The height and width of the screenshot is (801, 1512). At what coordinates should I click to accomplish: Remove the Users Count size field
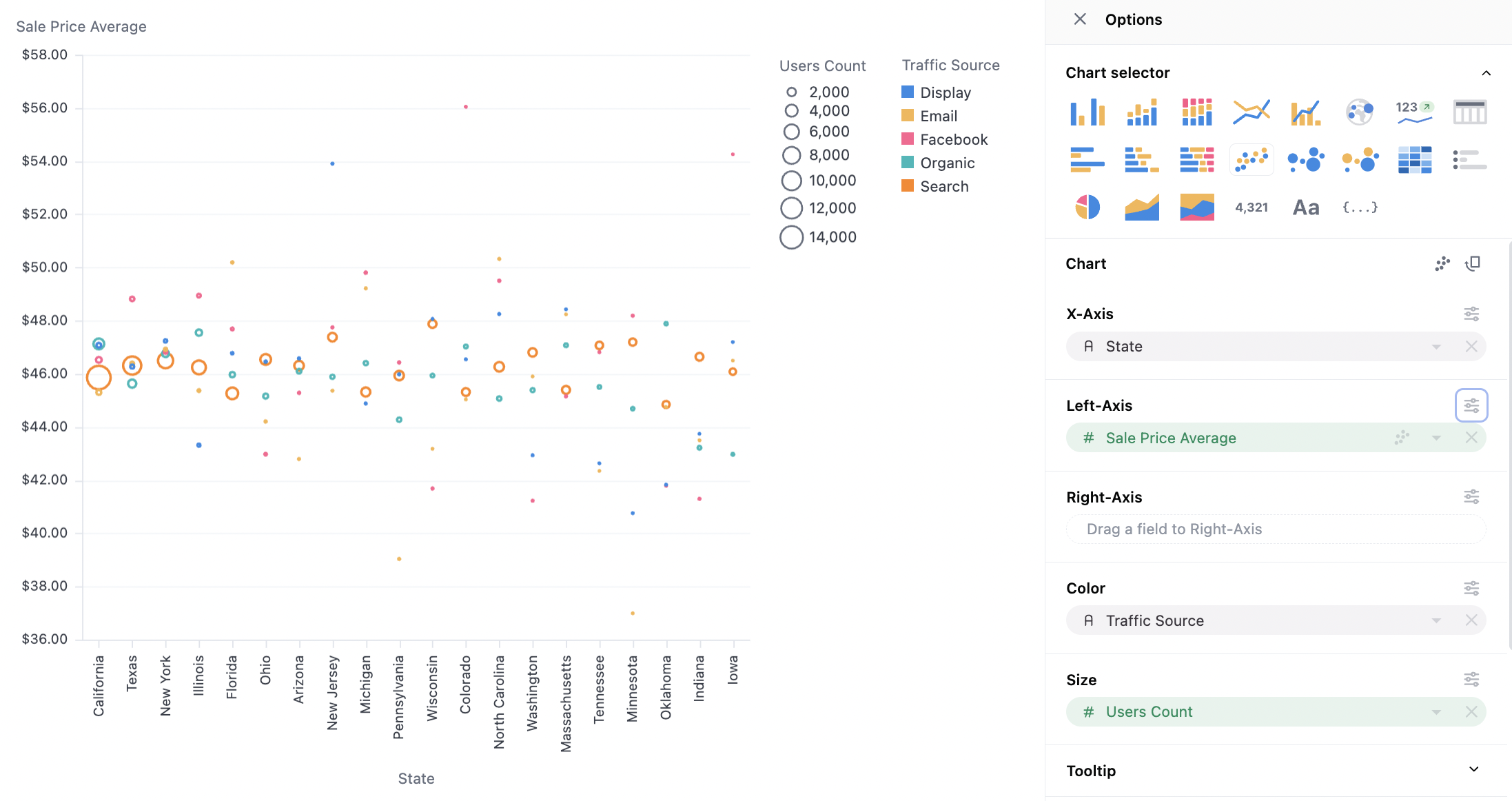pos(1471,712)
